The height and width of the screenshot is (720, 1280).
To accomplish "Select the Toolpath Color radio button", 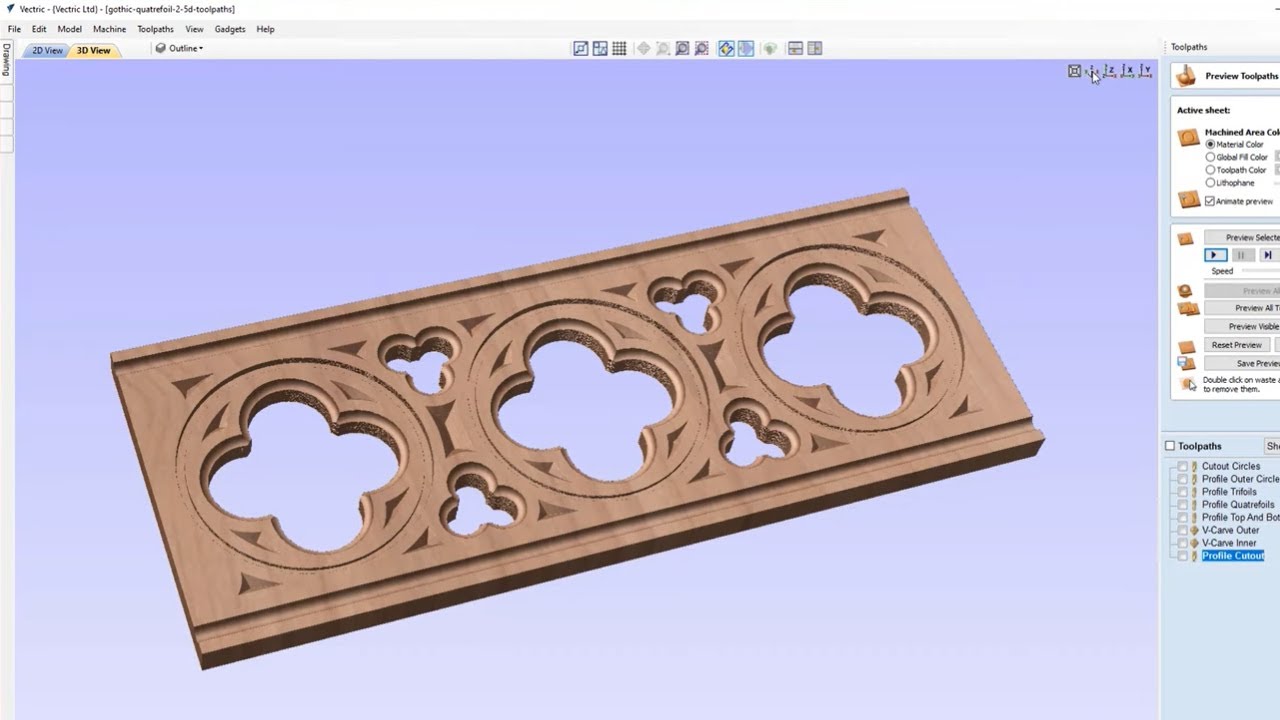I will [1210, 170].
